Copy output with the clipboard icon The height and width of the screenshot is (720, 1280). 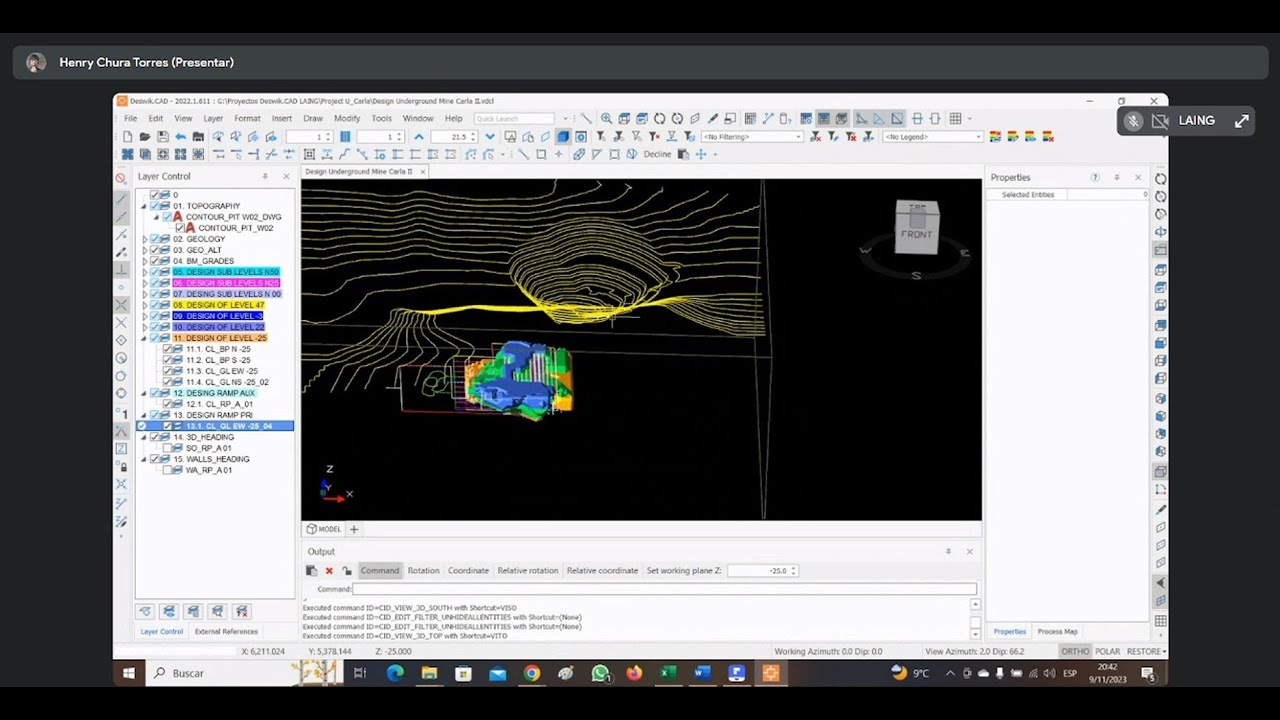[311, 571]
